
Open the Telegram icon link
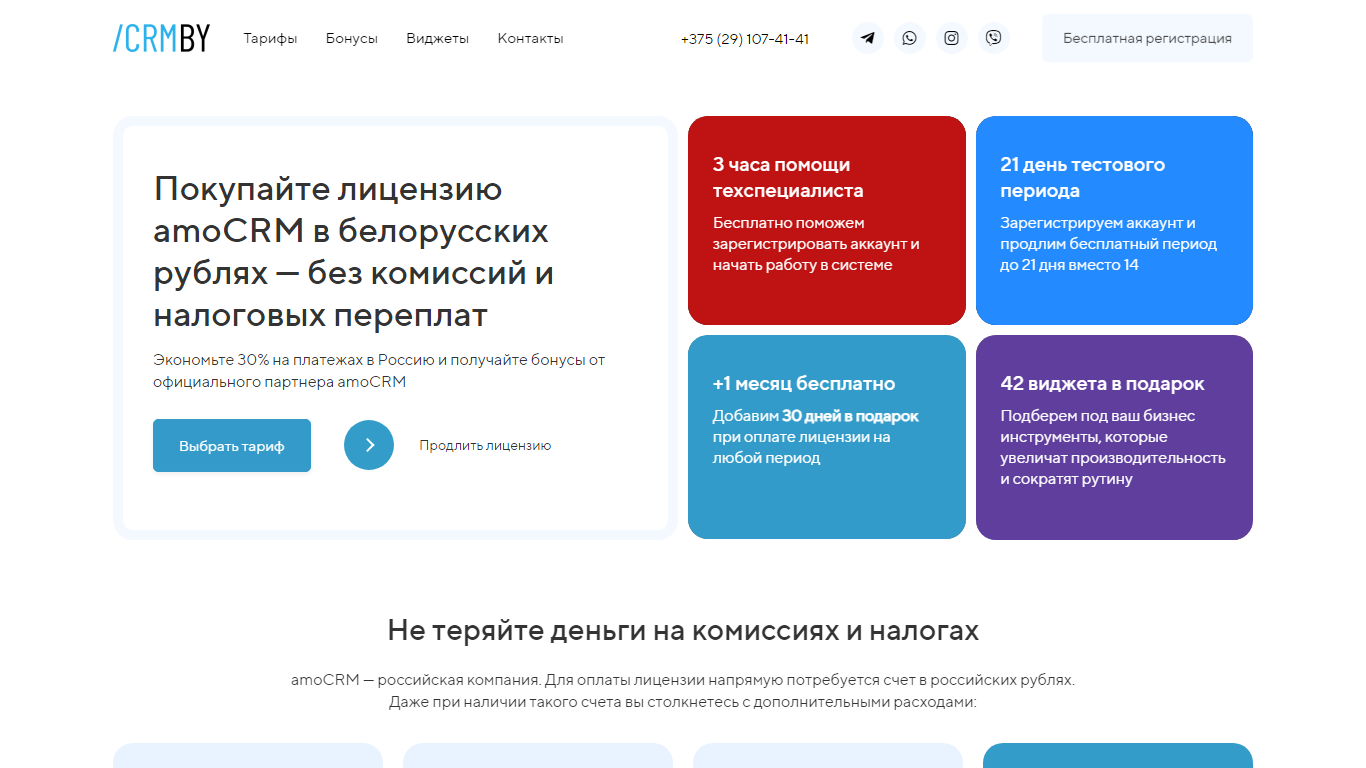pos(868,38)
